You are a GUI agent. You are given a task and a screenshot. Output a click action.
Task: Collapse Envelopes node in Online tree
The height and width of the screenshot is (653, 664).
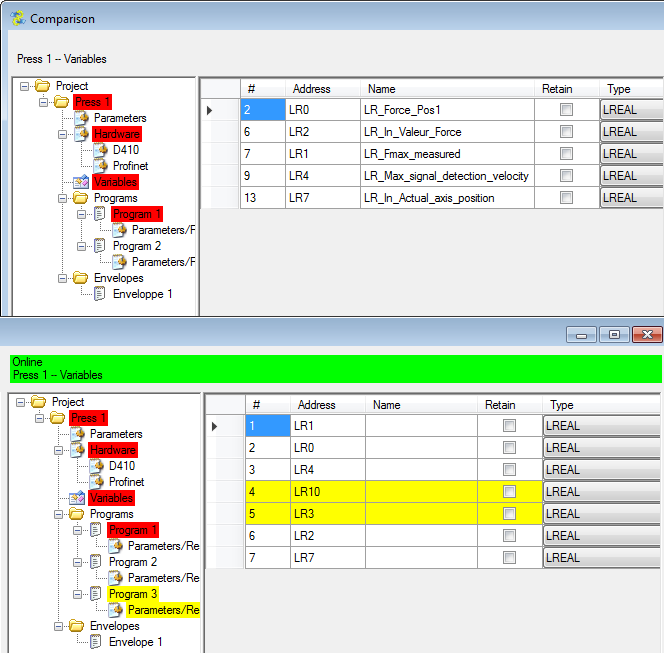58,626
